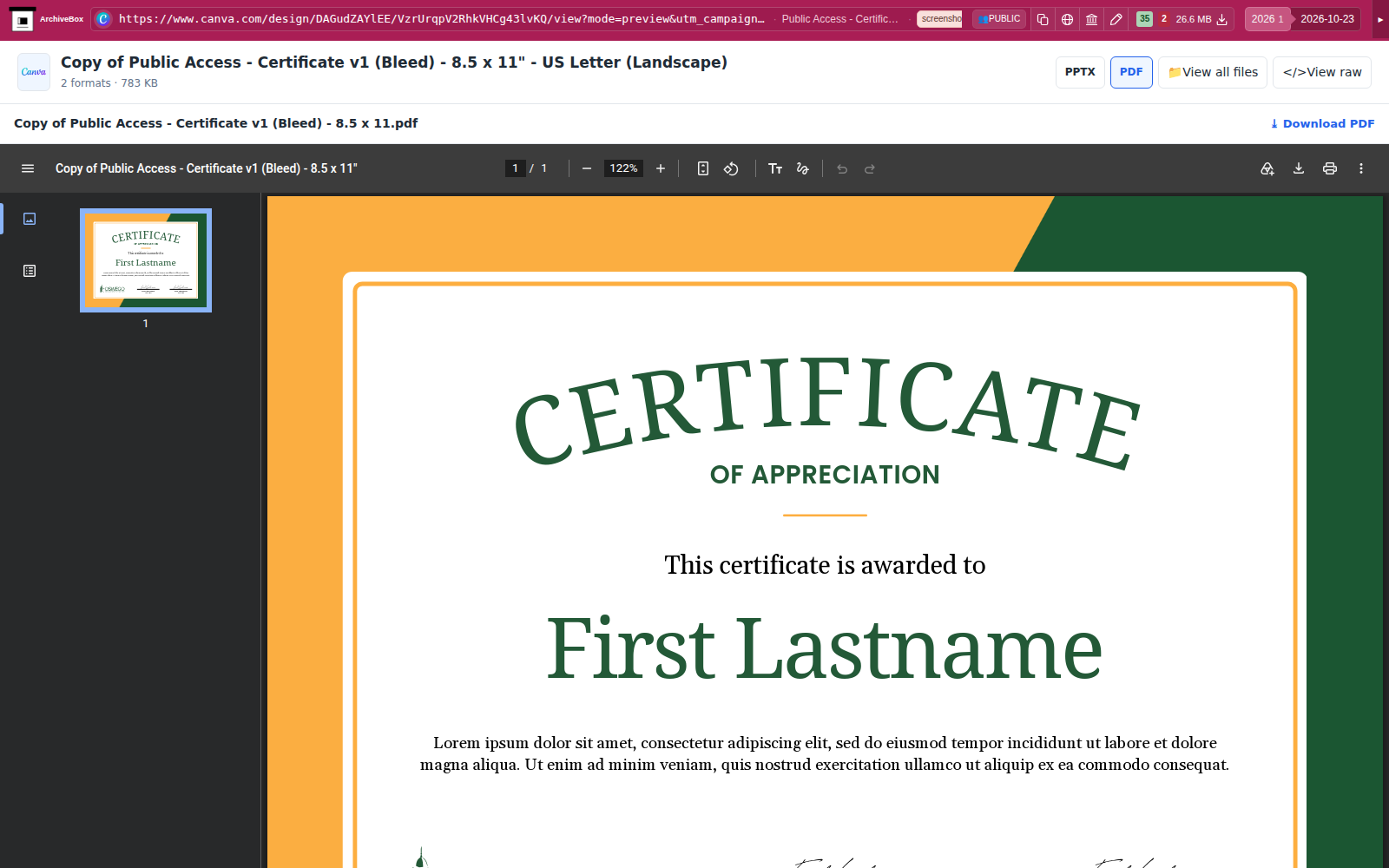Click the Download PDF link

1322,123
